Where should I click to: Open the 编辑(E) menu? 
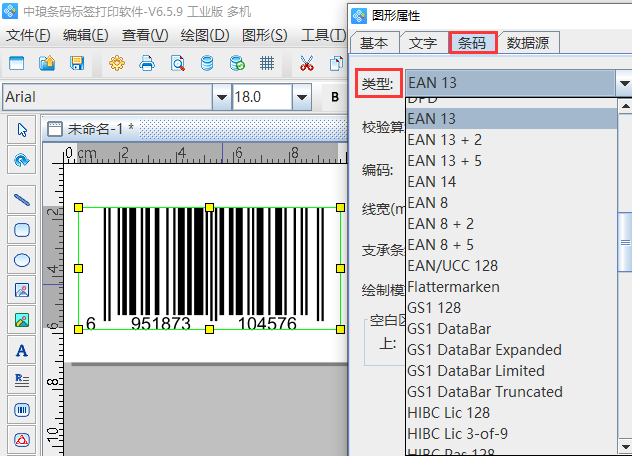click(x=85, y=35)
